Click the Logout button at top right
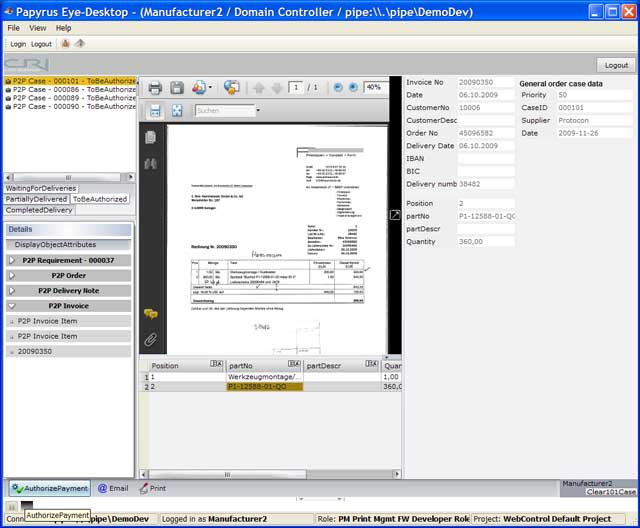The height and width of the screenshot is (528, 640). [x=616, y=65]
